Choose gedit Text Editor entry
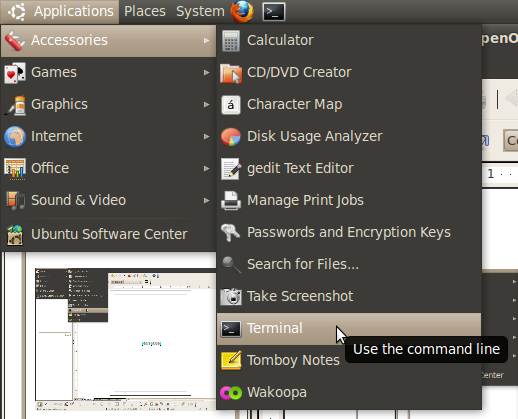Viewport: 518px width, 419px height. 349,168
